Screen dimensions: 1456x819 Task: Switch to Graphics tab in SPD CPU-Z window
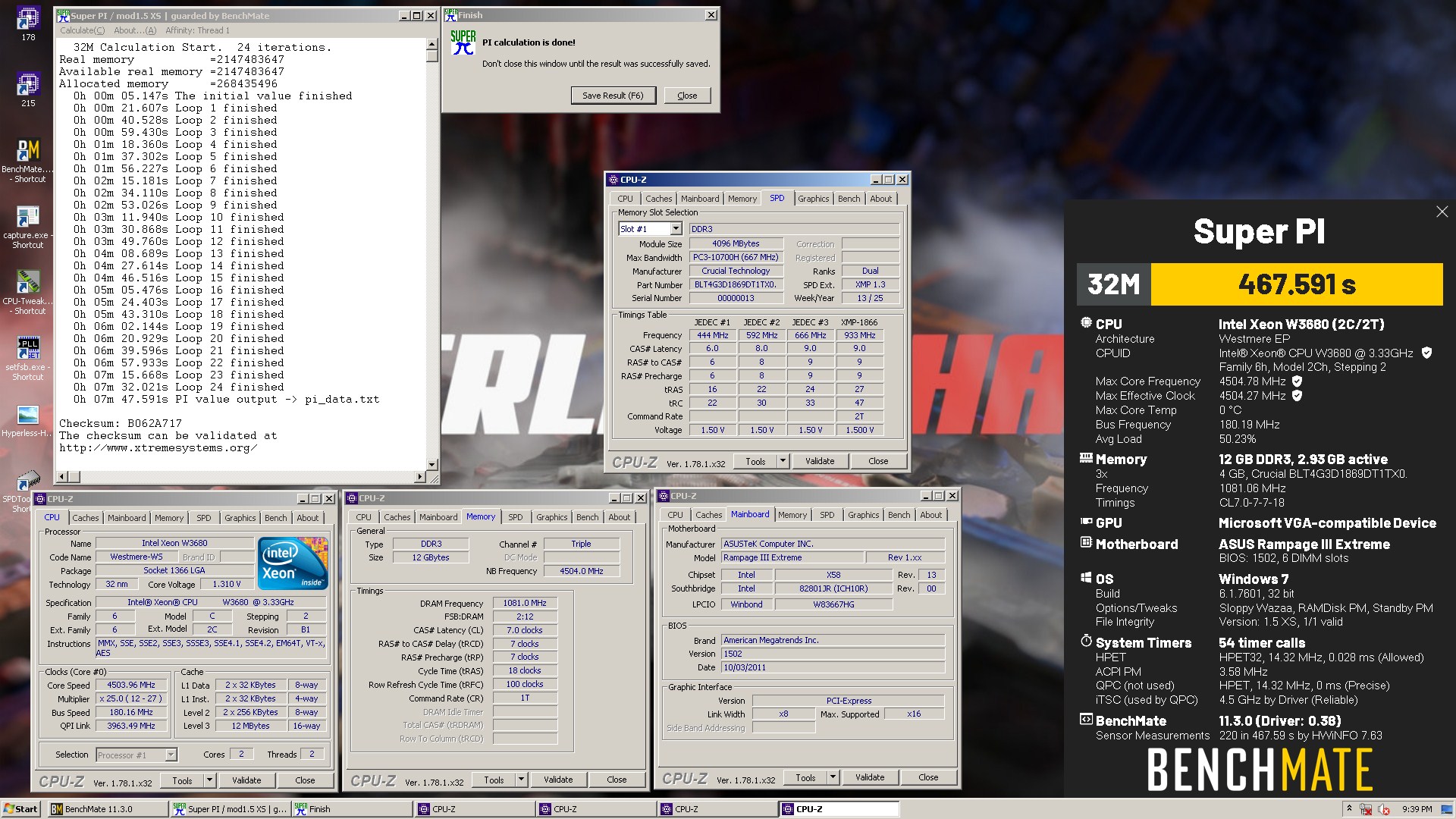[x=813, y=199]
